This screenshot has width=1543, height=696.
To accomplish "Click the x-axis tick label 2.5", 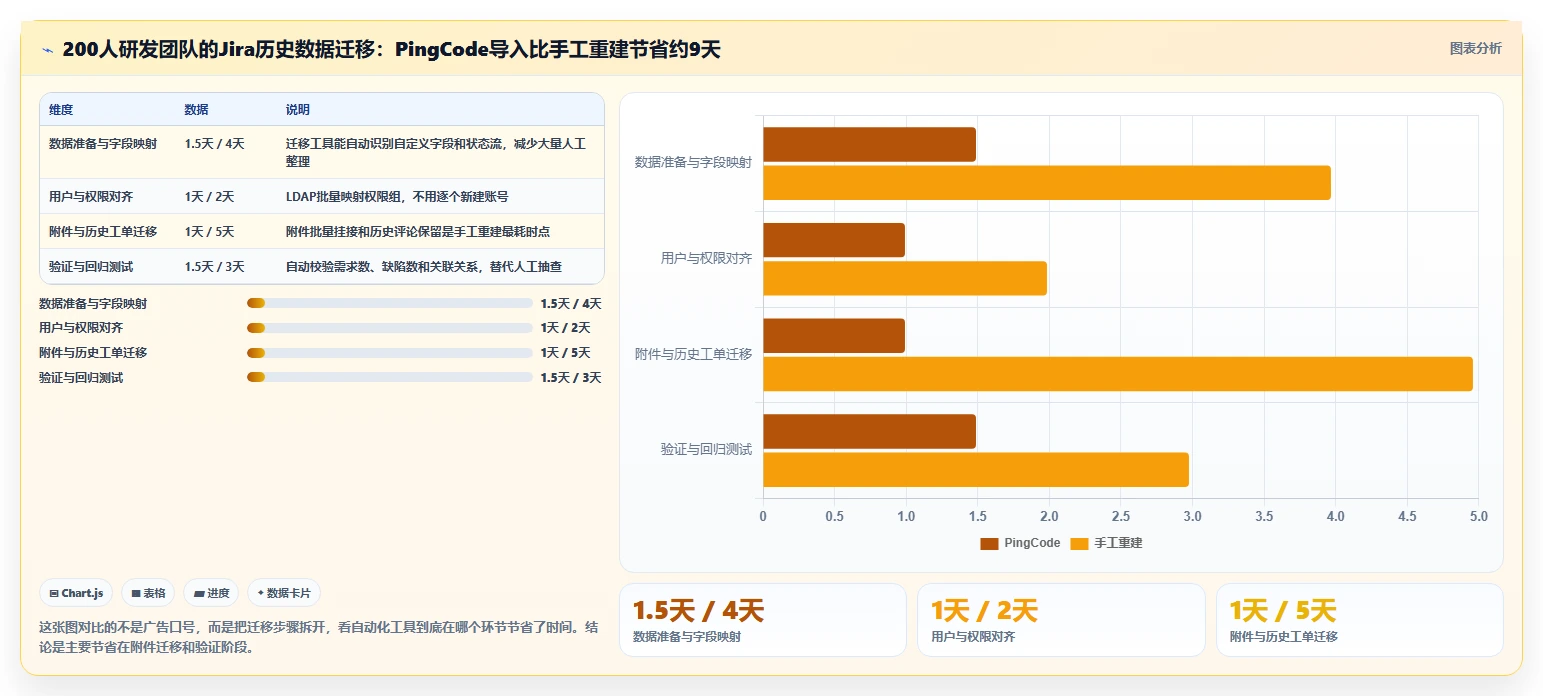I will pos(1120,516).
